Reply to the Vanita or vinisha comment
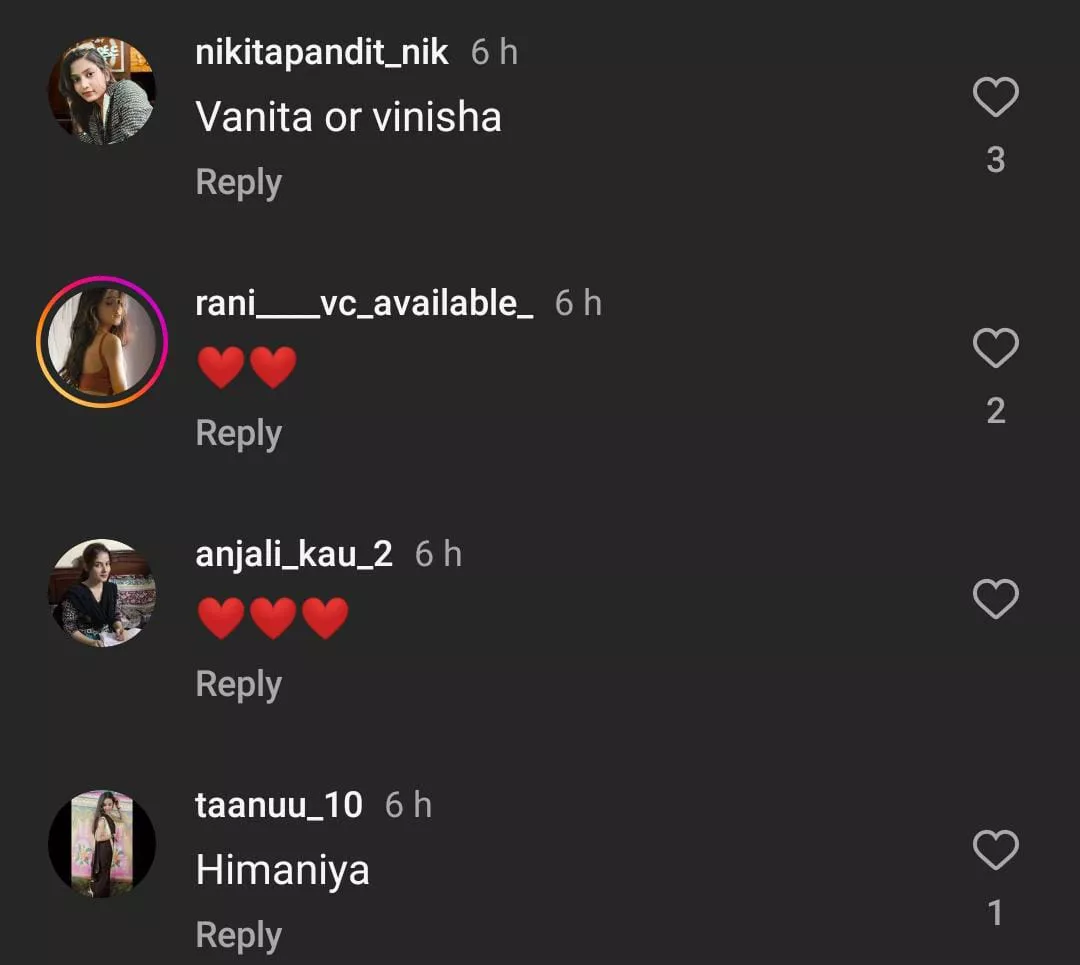Screen dimensions: 1080x965 238,182
